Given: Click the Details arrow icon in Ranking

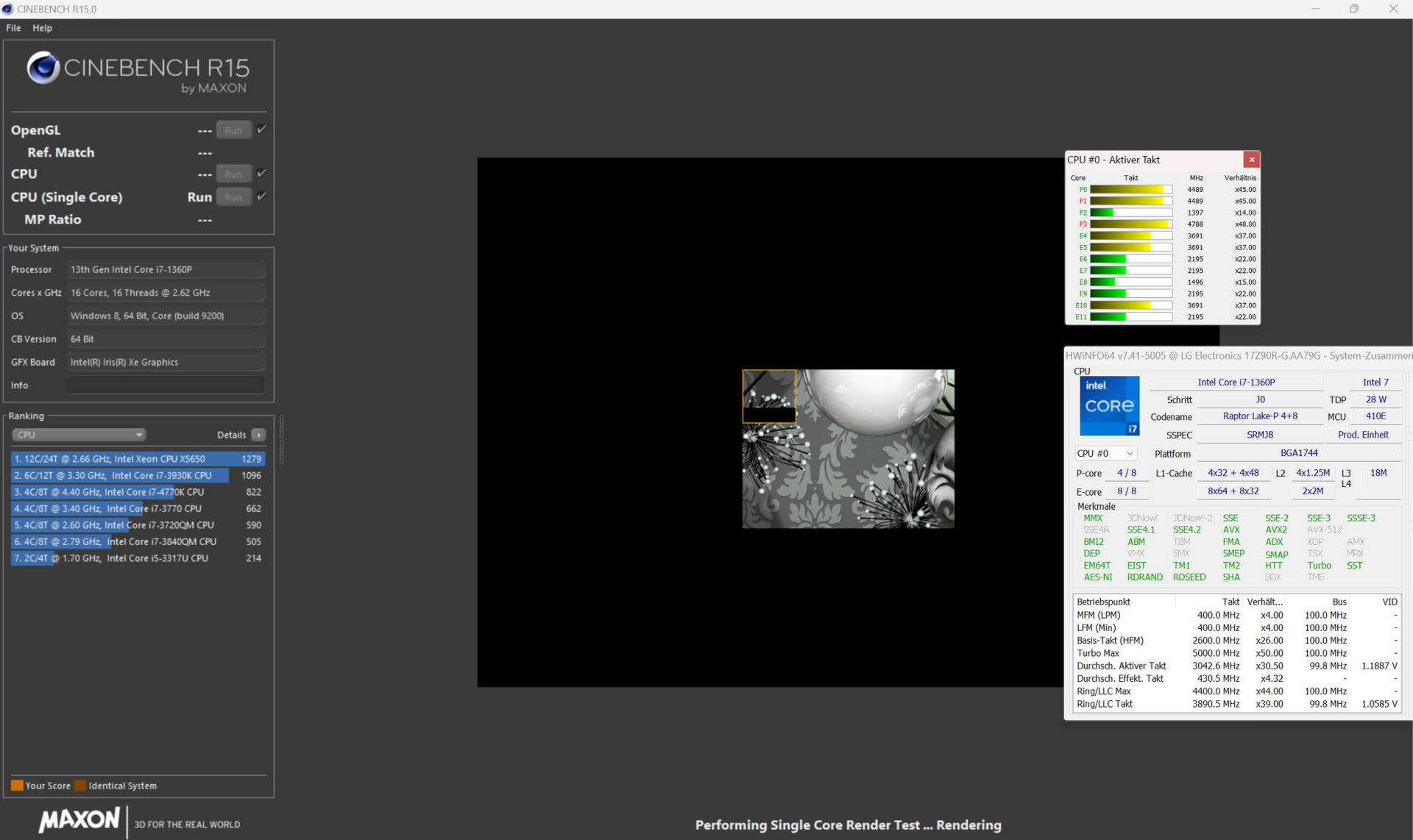Looking at the screenshot, I should [258, 435].
